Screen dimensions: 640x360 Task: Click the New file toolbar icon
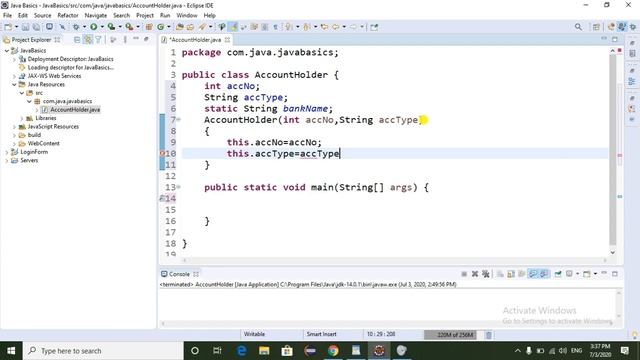(x=8, y=27)
